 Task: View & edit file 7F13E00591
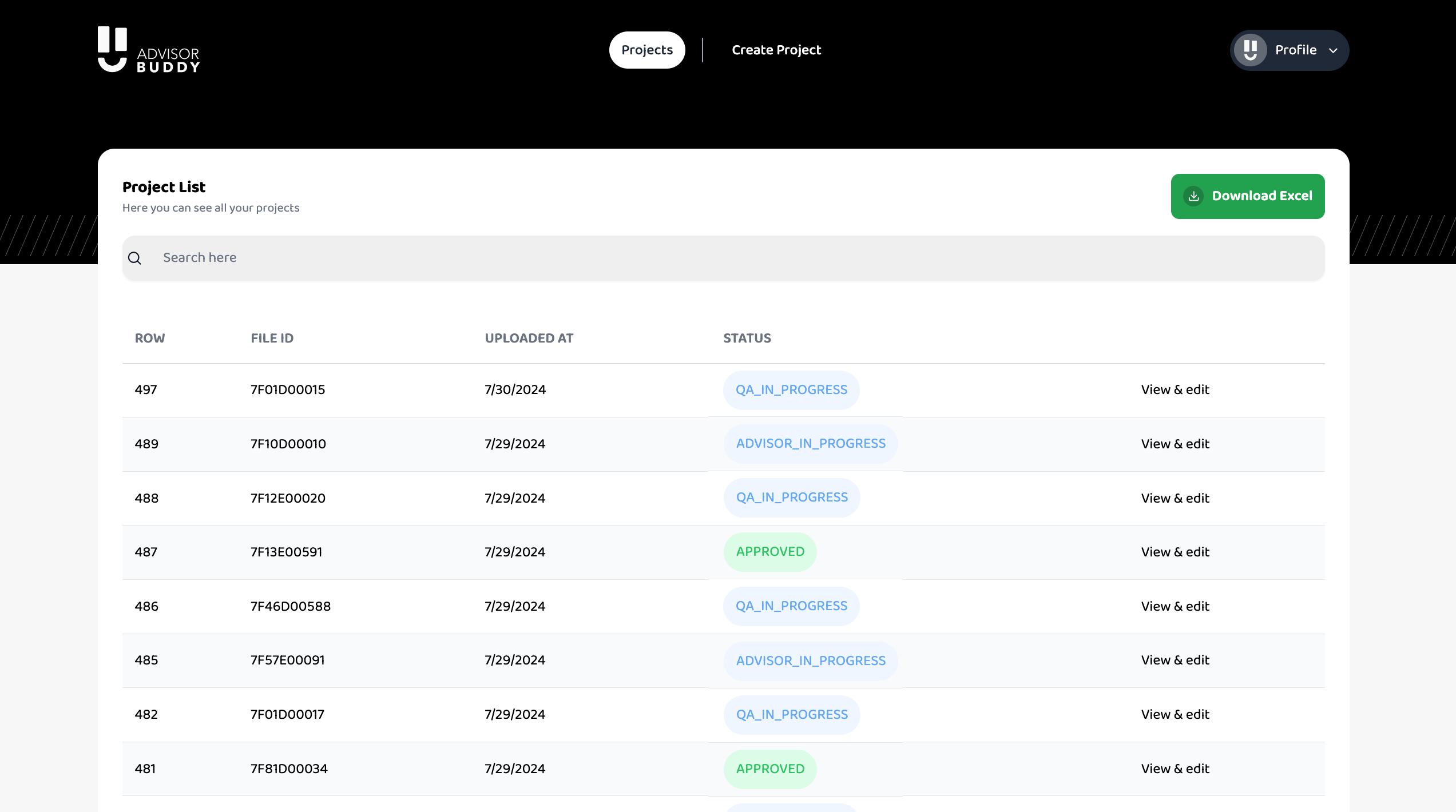[x=1175, y=552]
